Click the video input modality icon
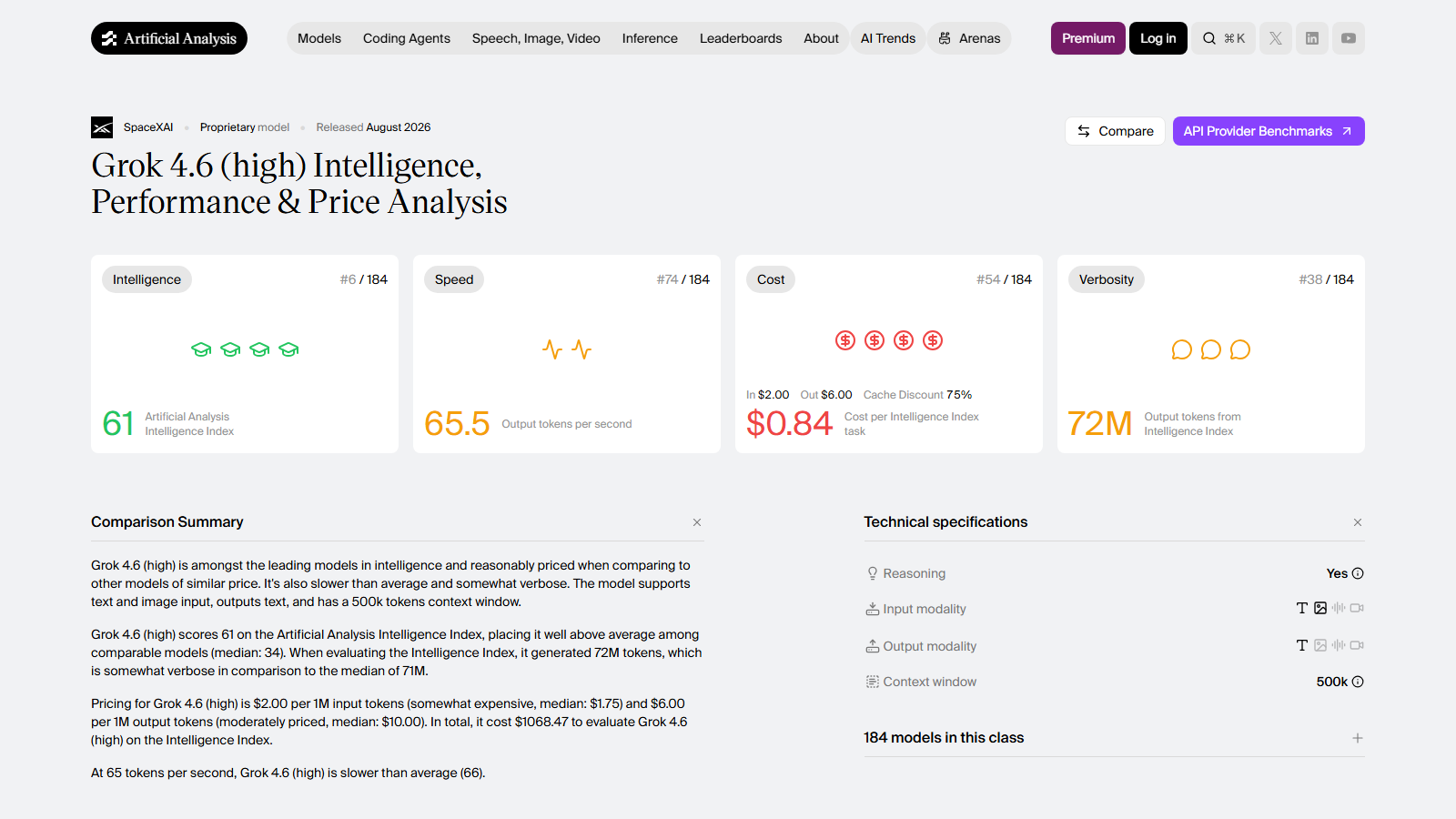 (1357, 608)
